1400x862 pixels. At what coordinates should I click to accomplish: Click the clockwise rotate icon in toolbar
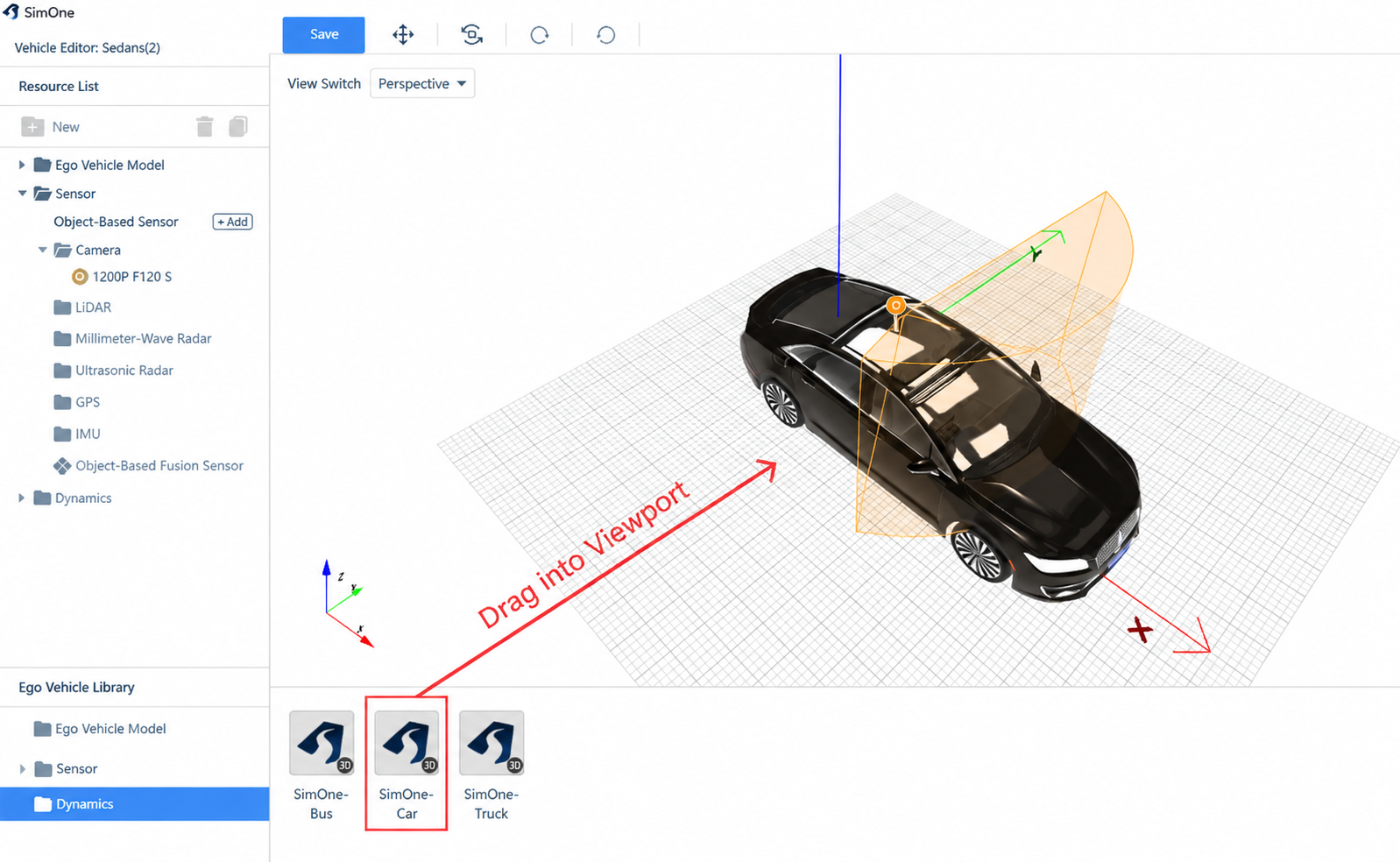coord(540,35)
